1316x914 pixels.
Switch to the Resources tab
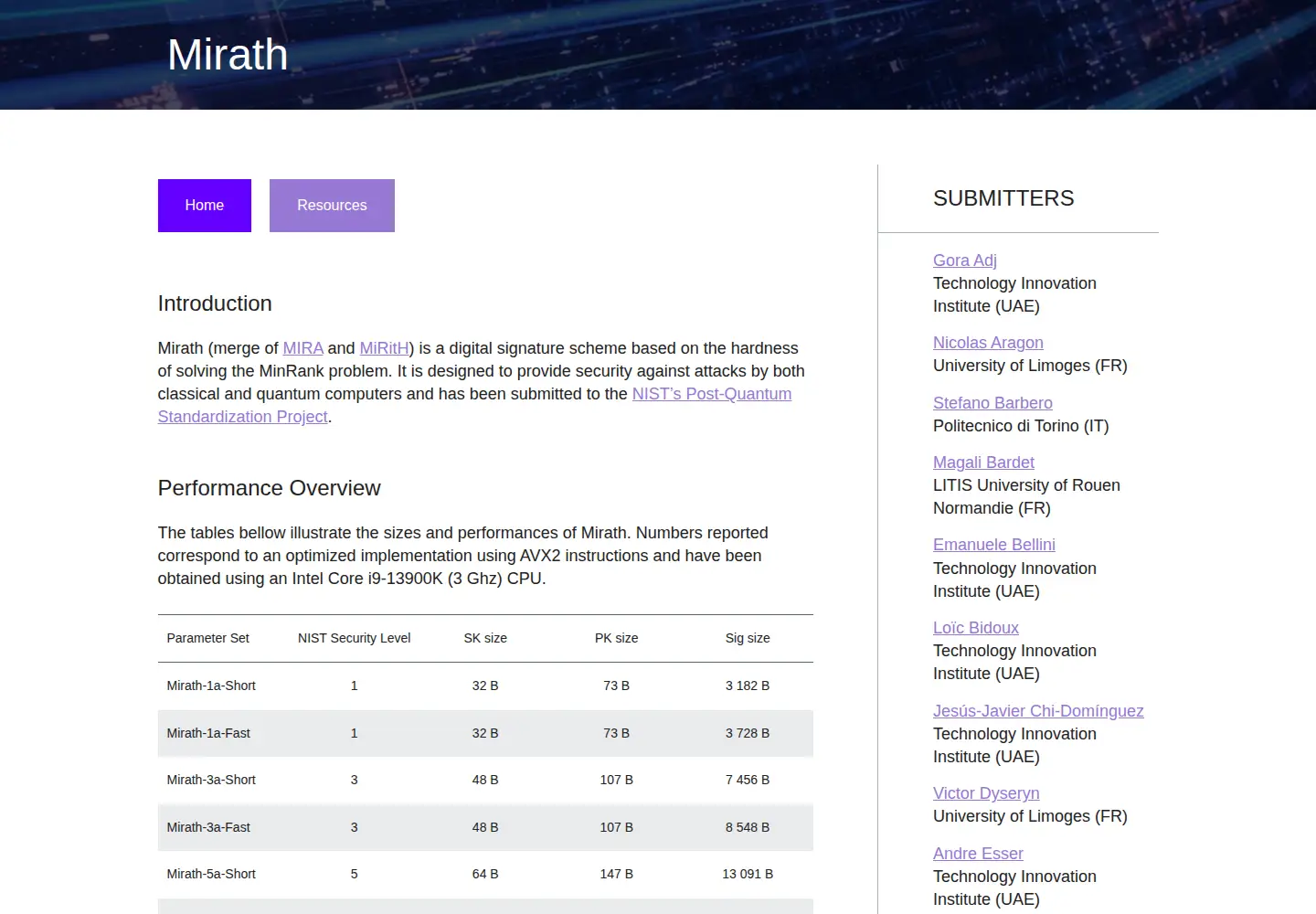332,206
